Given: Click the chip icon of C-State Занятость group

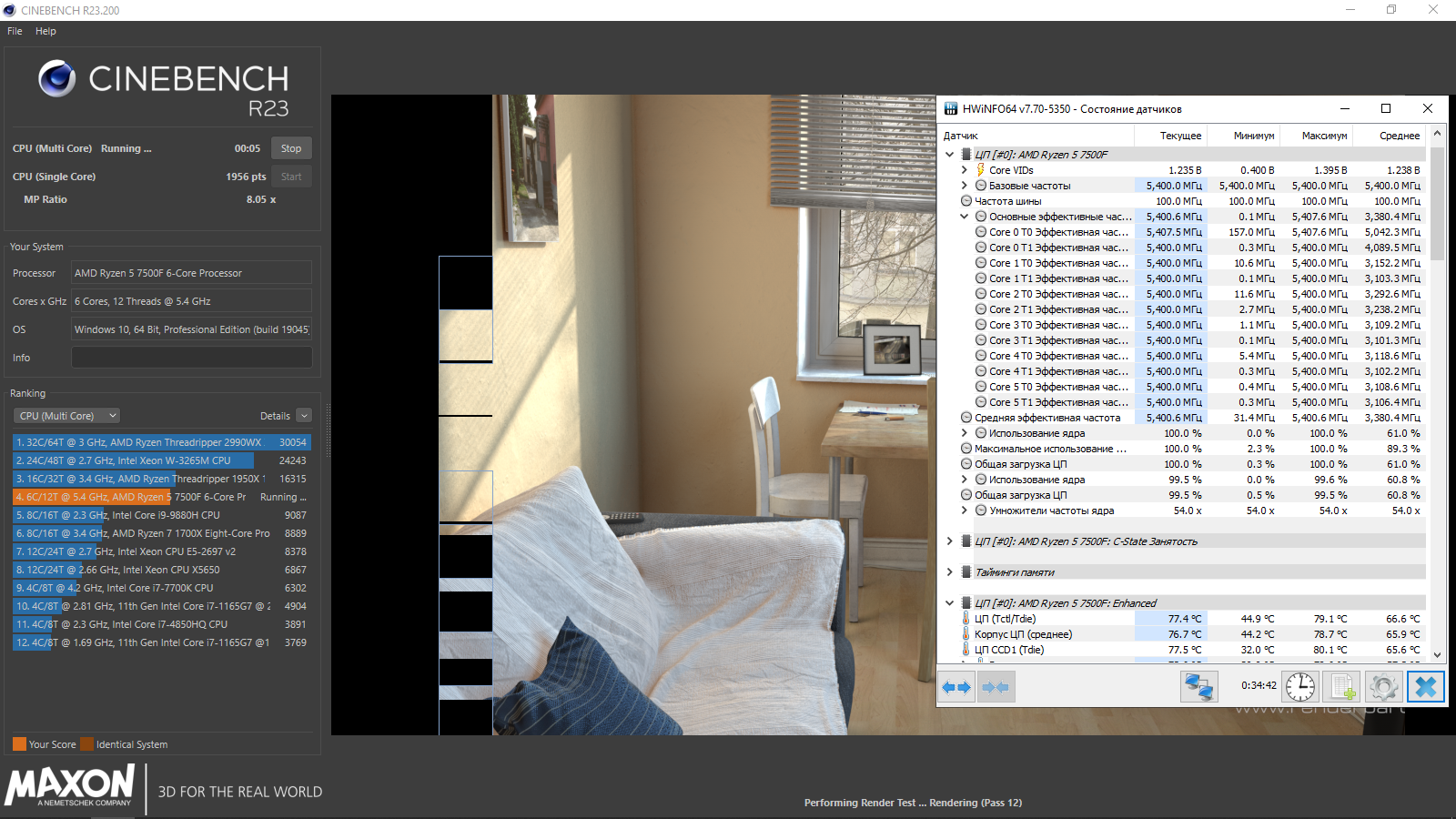Looking at the screenshot, I should pos(966,541).
